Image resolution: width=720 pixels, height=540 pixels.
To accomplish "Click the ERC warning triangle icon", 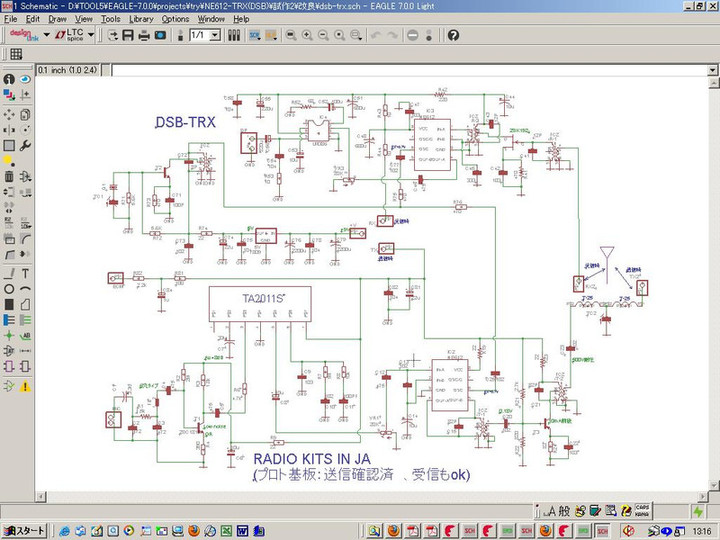I will (x=24, y=385).
